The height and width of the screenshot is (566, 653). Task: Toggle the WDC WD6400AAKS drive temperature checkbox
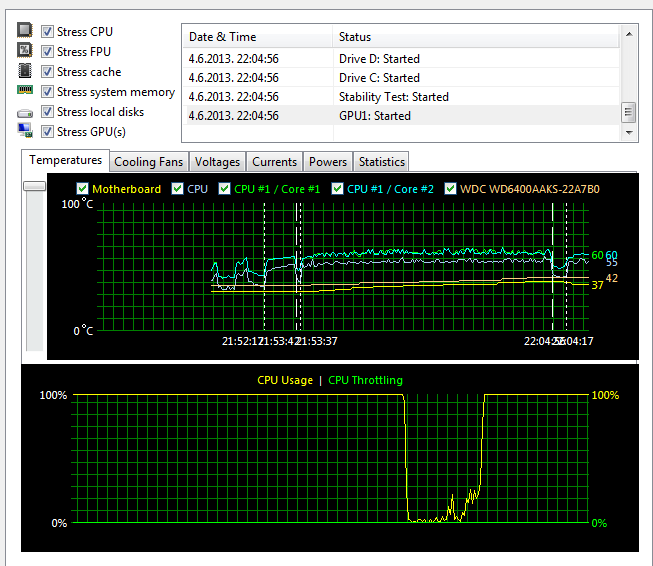pos(450,188)
